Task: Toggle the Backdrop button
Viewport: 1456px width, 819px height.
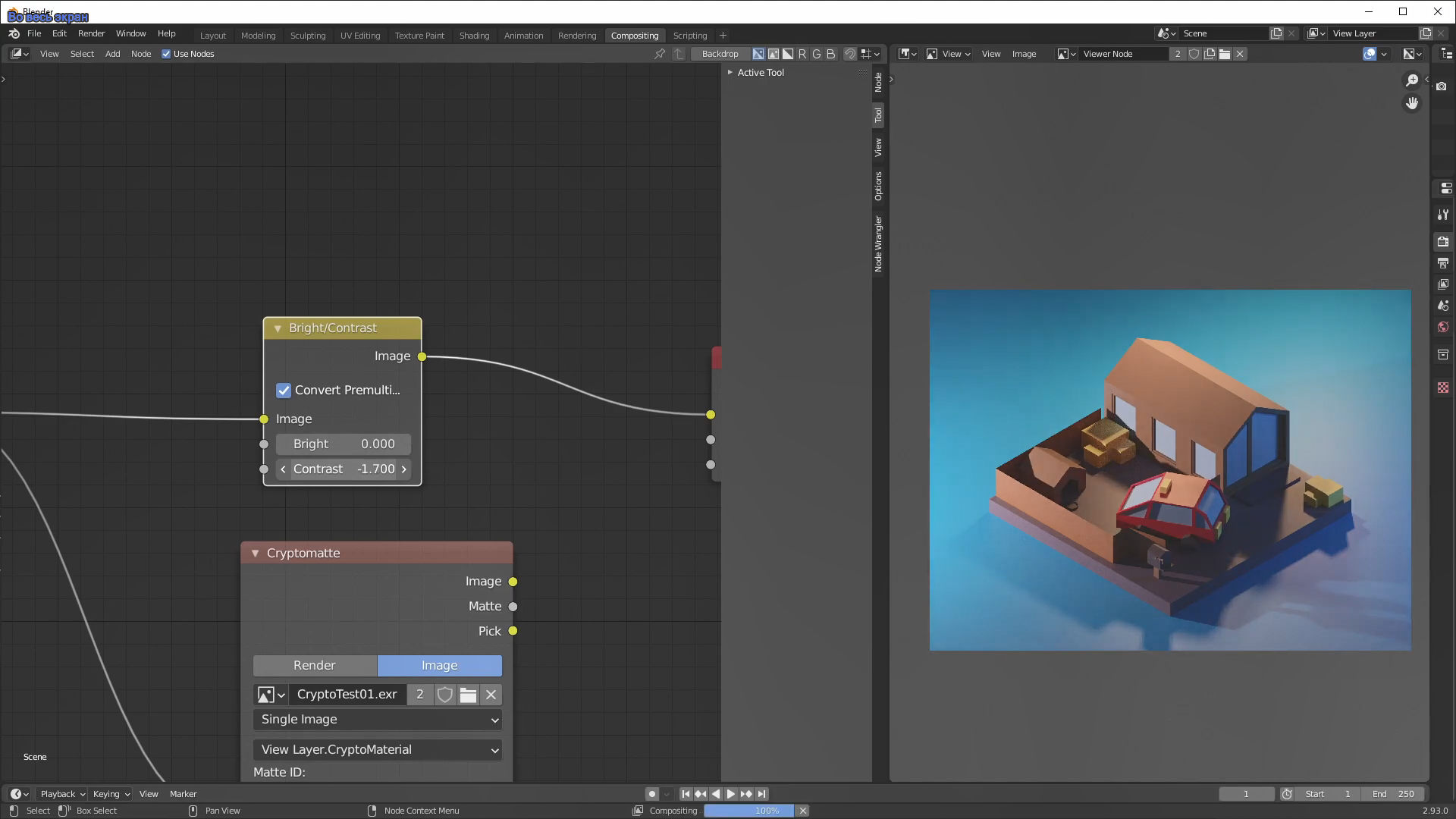Action: coord(720,54)
